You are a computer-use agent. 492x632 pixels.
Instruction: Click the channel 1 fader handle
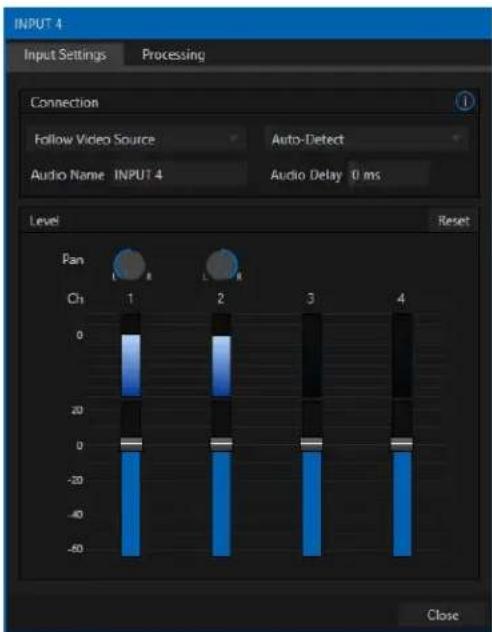[131, 444]
